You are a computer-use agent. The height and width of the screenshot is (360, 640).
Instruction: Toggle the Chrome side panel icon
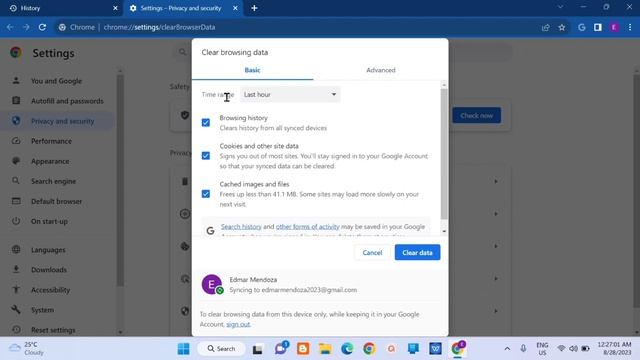598,27
